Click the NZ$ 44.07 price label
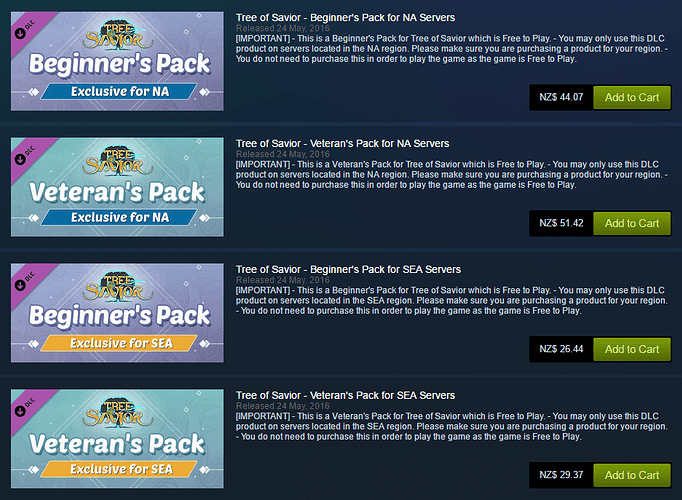Image resolution: width=682 pixels, height=500 pixels. (x=561, y=97)
